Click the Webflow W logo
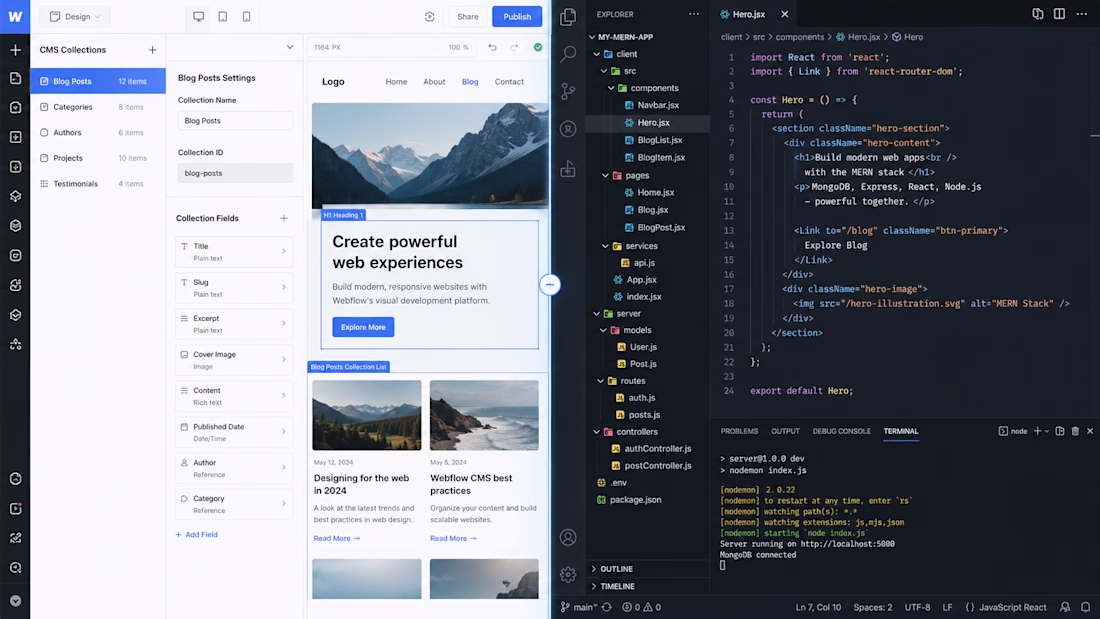 [x=15, y=16]
